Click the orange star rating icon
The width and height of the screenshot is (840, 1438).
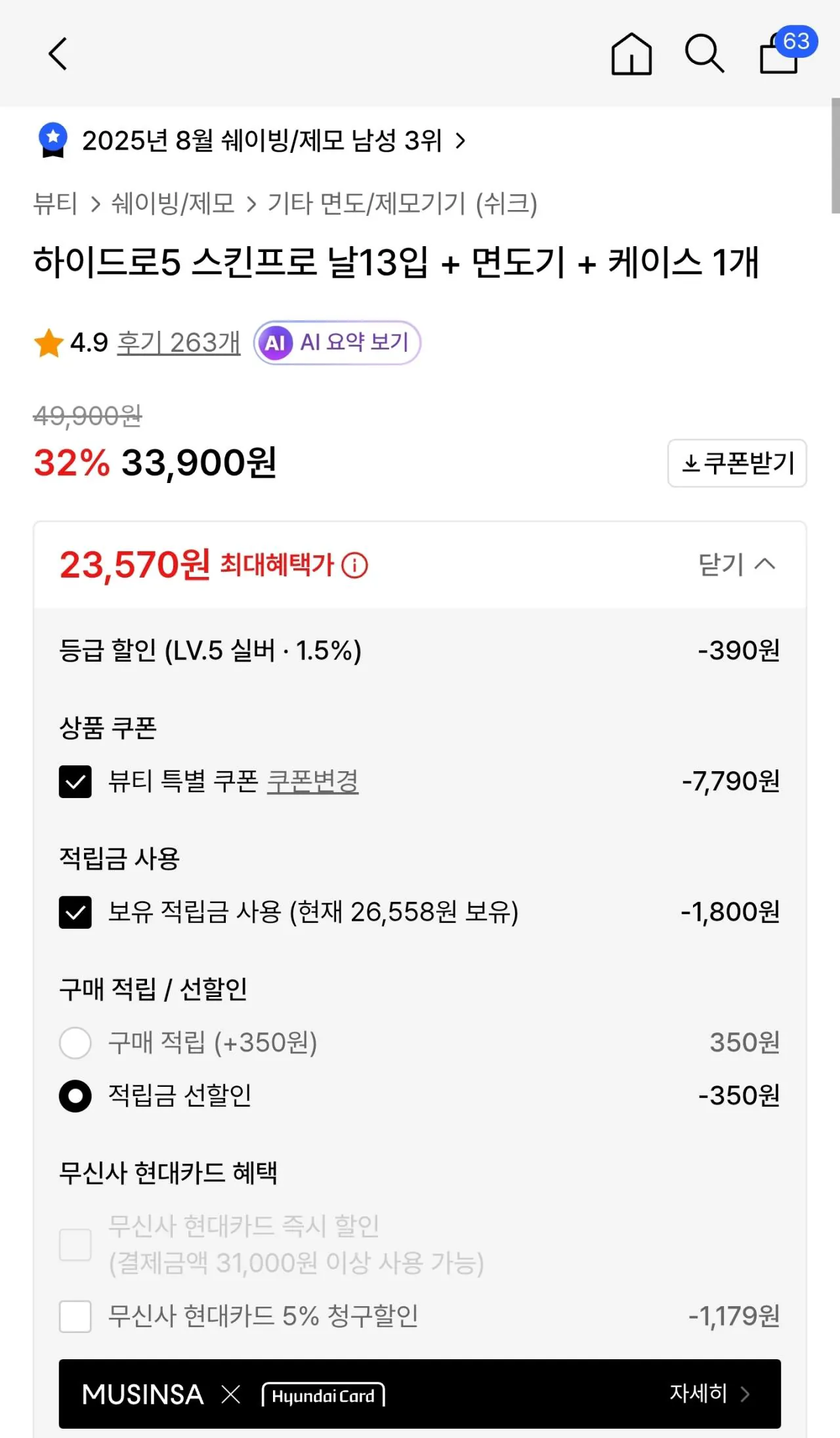coord(49,343)
